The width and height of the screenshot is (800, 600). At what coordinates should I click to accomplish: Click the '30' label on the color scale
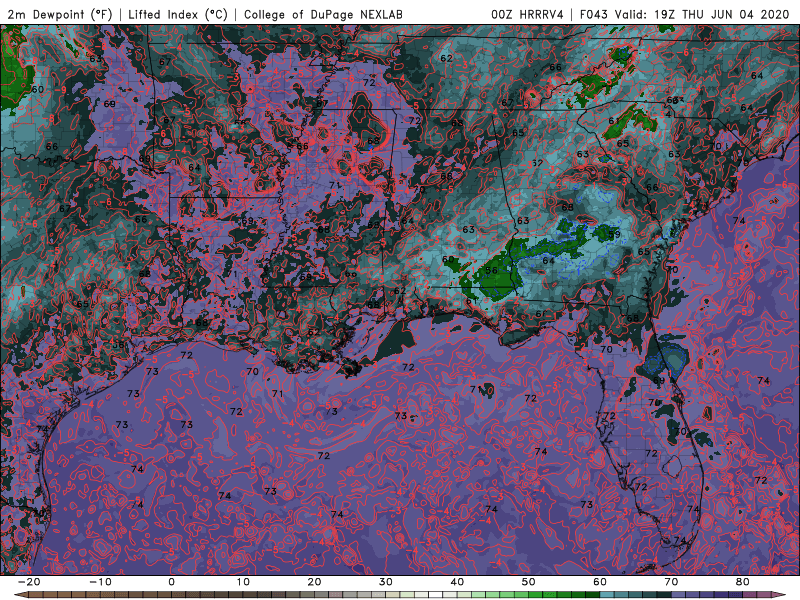tap(386, 582)
